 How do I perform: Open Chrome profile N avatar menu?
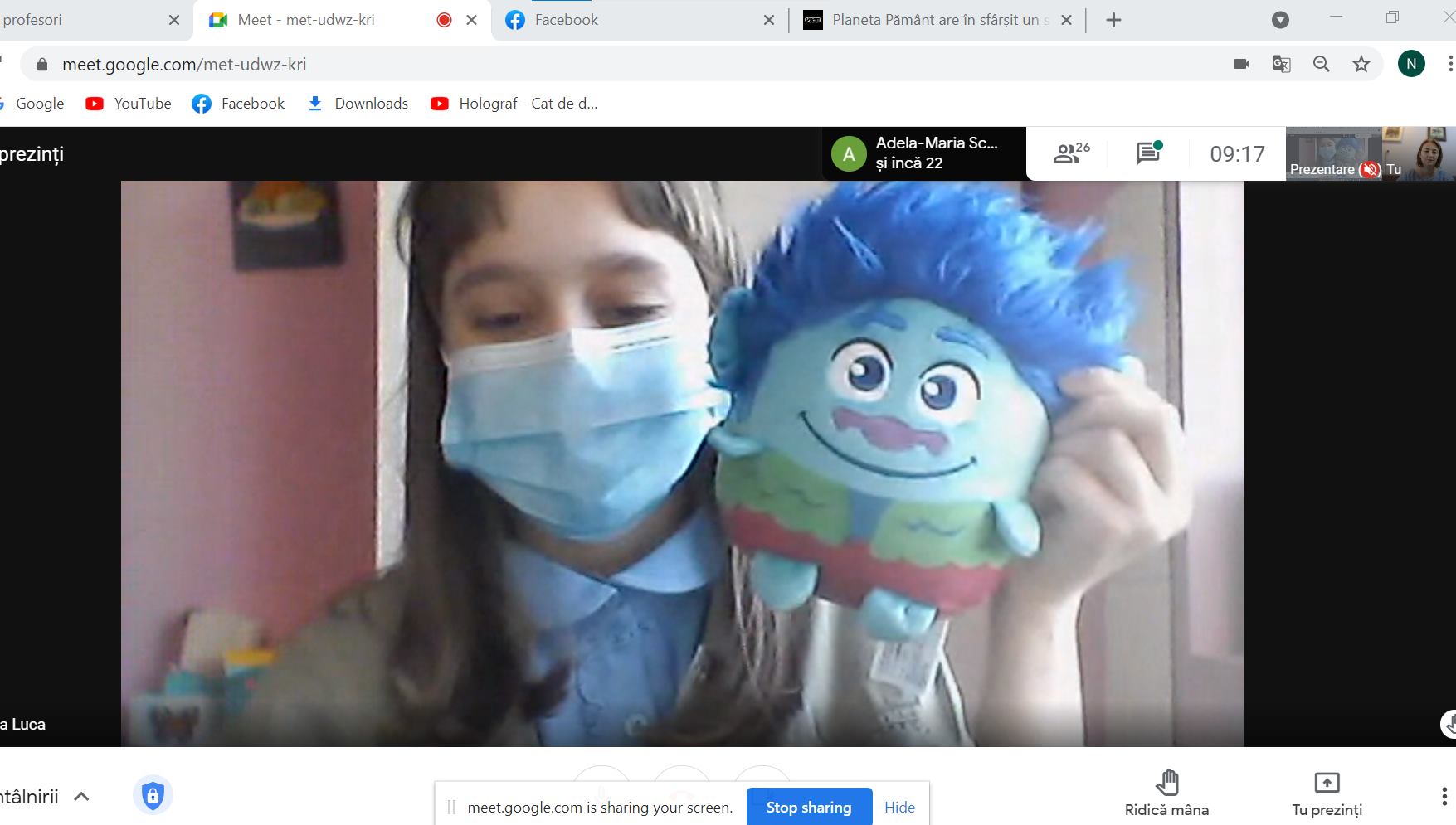coord(1411,64)
